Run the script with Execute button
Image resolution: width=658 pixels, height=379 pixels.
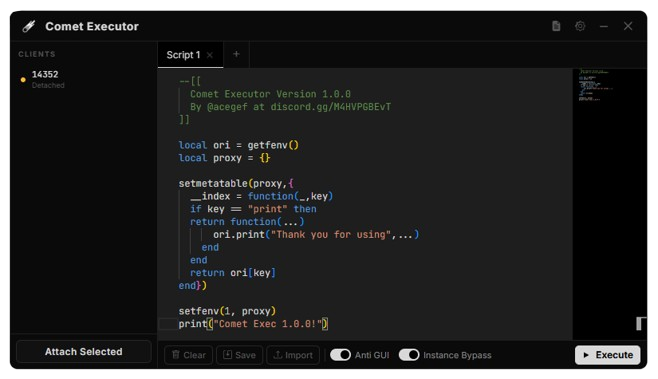coord(607,355)
